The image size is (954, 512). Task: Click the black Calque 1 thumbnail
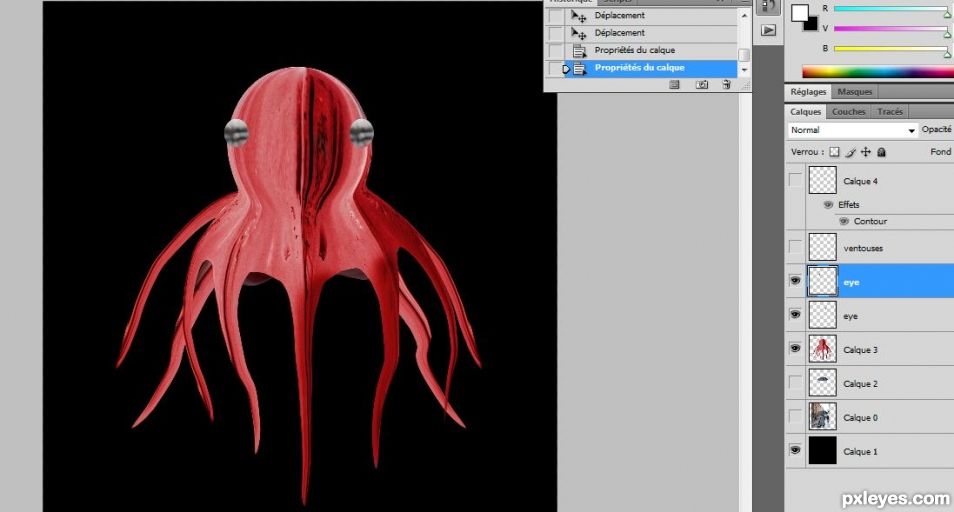point(823,451)
